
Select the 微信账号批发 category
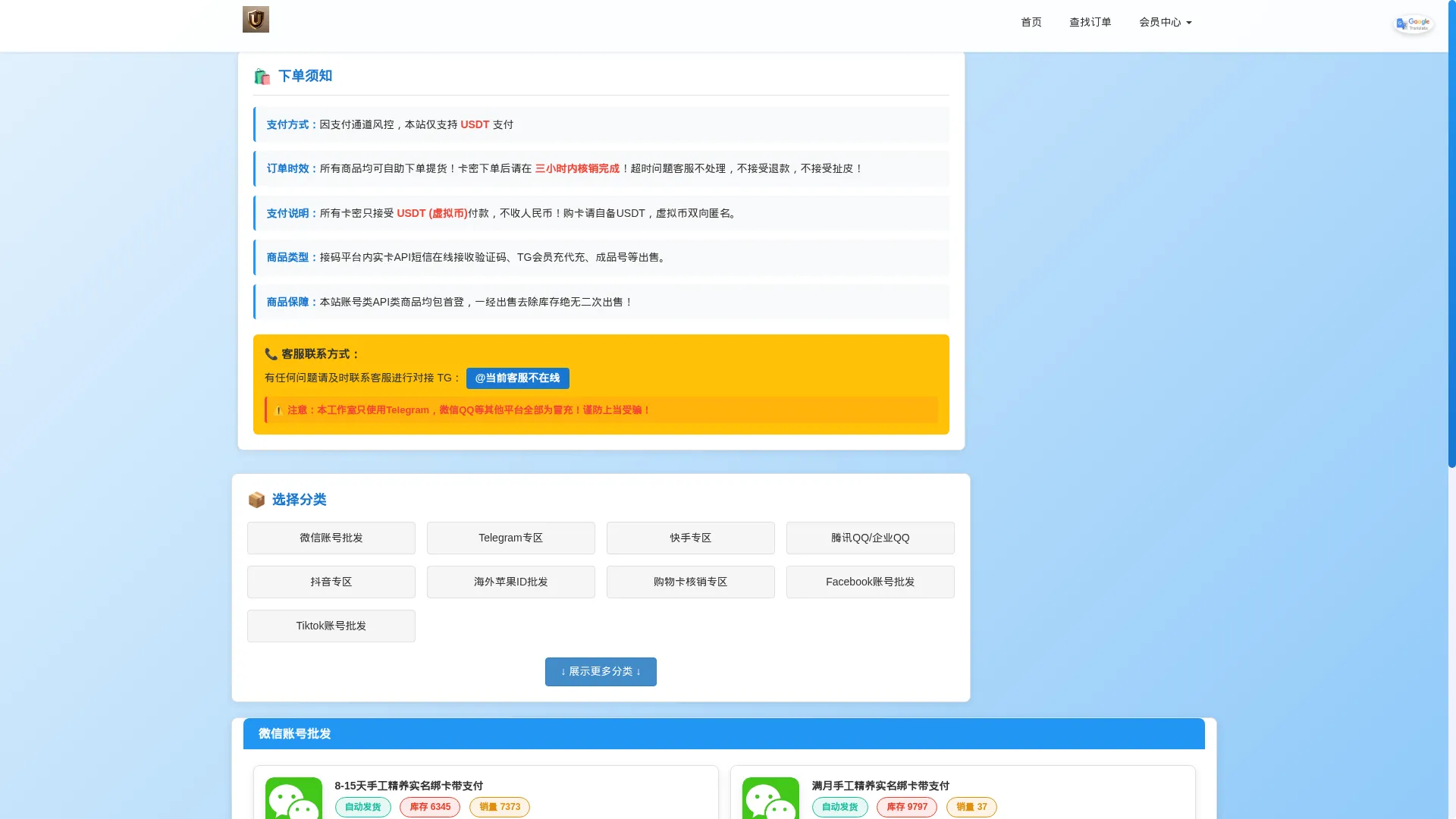(331, 538)
